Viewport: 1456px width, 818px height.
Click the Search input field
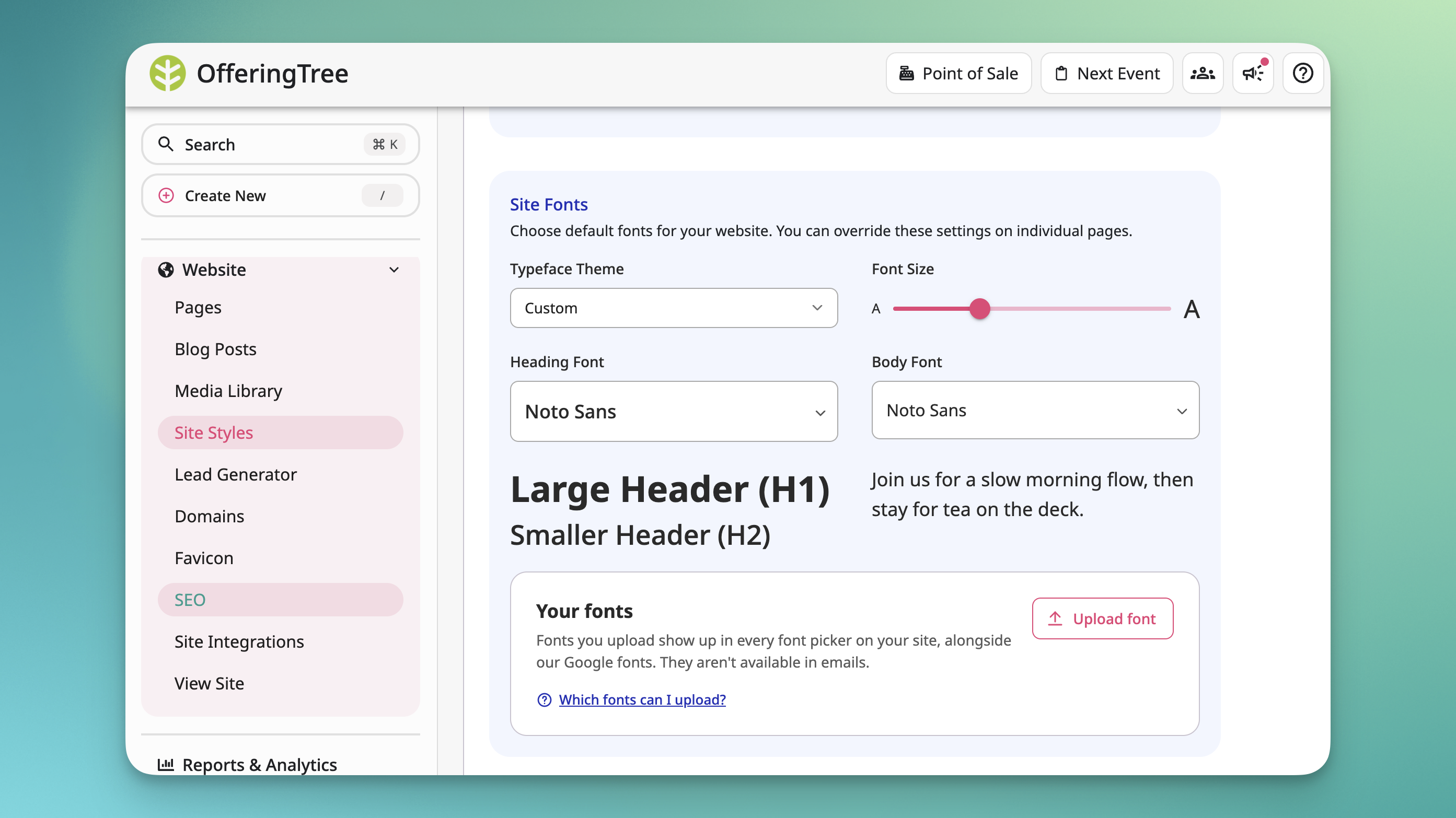[x=280, y=144]
